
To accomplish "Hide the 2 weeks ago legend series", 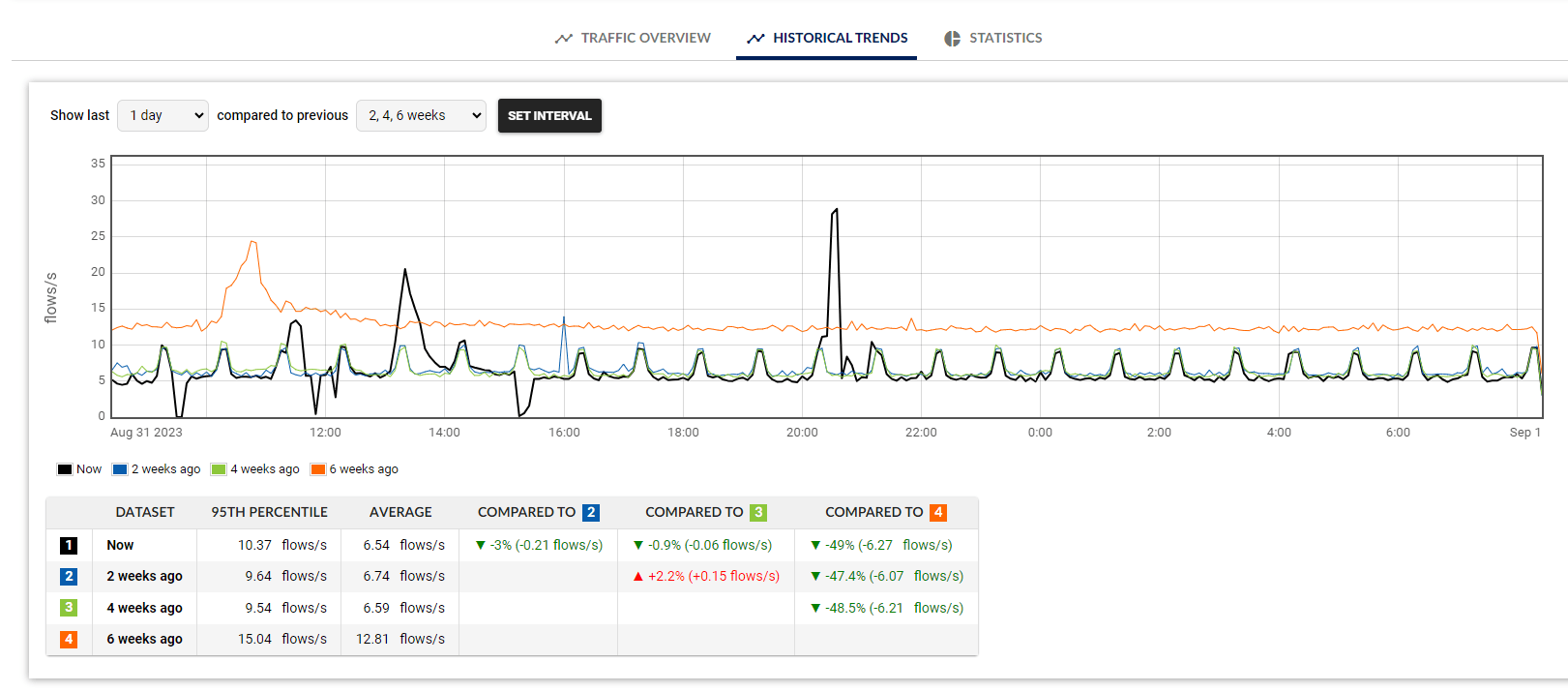I will tap(157, 469).
